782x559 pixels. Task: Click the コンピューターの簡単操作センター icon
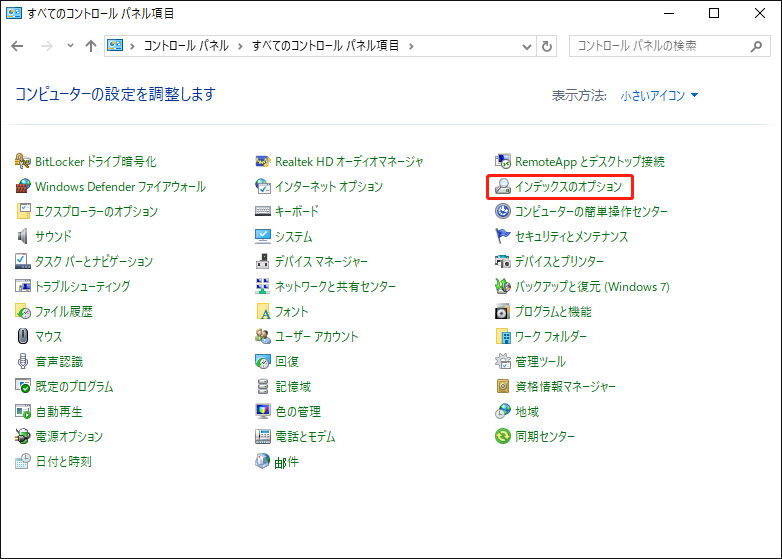pos(503,211)
